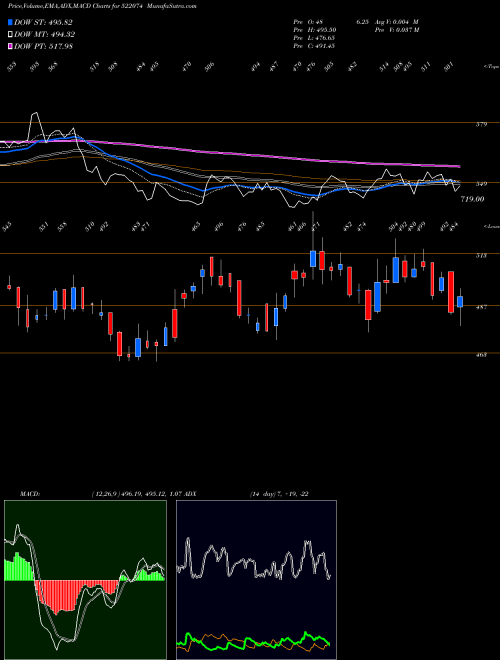Click the magenta DOW PT legend swatch
Image resolution: width=500 pixels, height=660 pixels.
[x=10, y=46]
